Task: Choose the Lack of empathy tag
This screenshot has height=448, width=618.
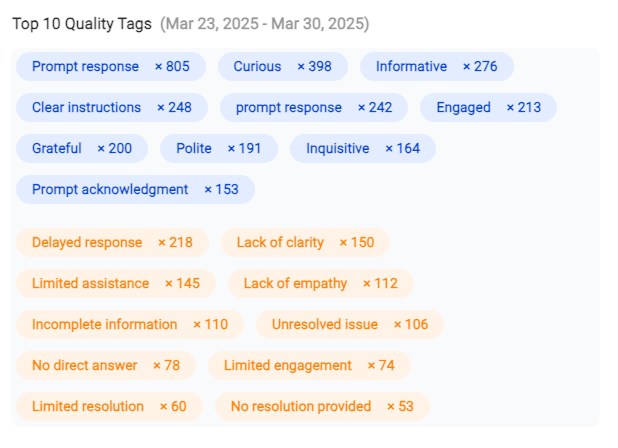Action: 321,283
